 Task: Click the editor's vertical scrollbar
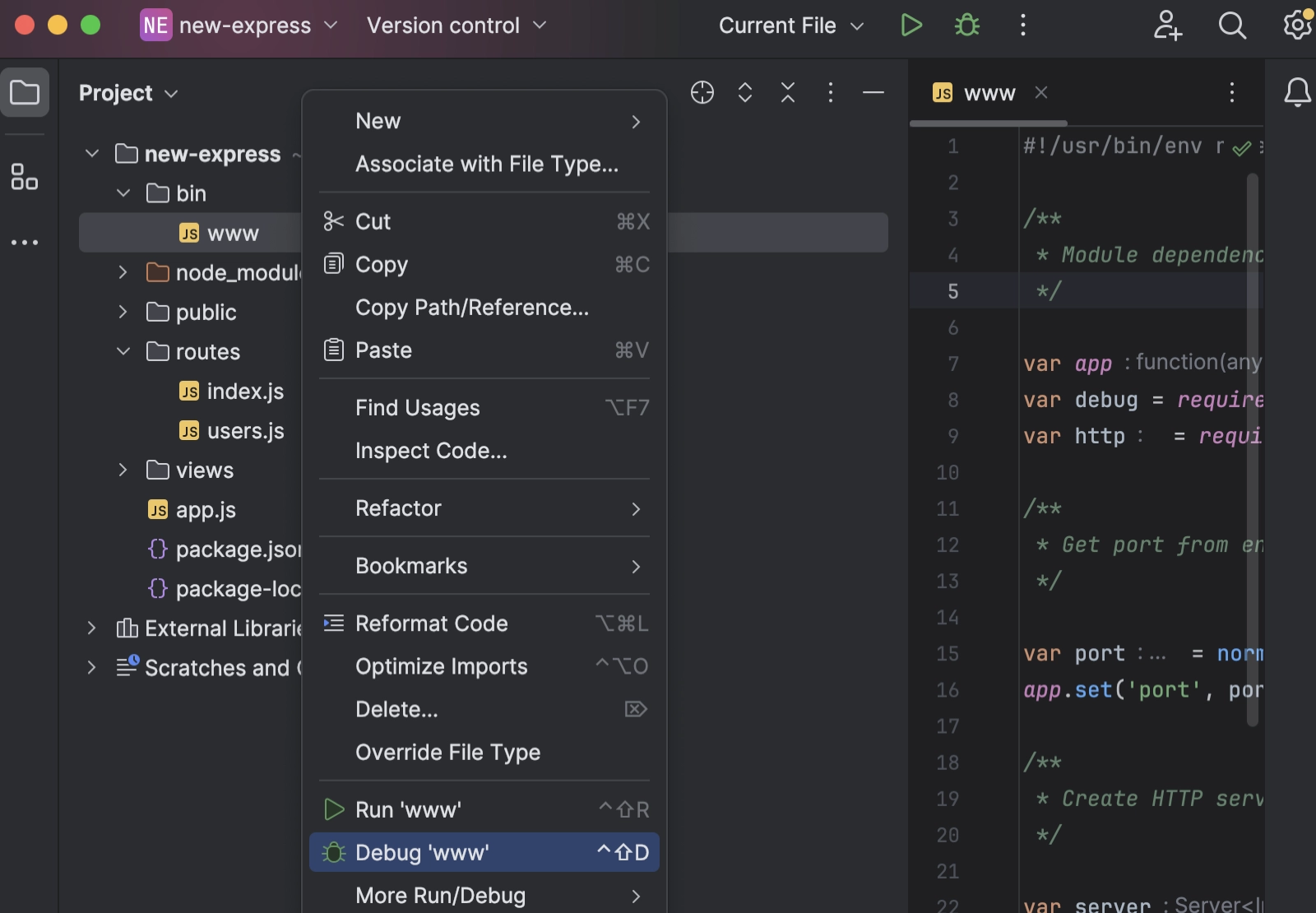(x=1253, y=449)
